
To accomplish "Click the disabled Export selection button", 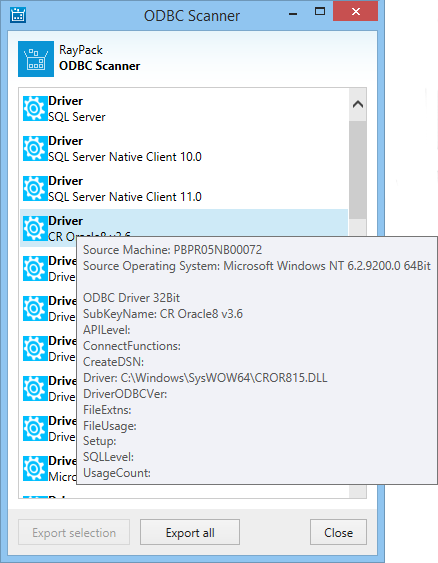I will tap(74, 532).
